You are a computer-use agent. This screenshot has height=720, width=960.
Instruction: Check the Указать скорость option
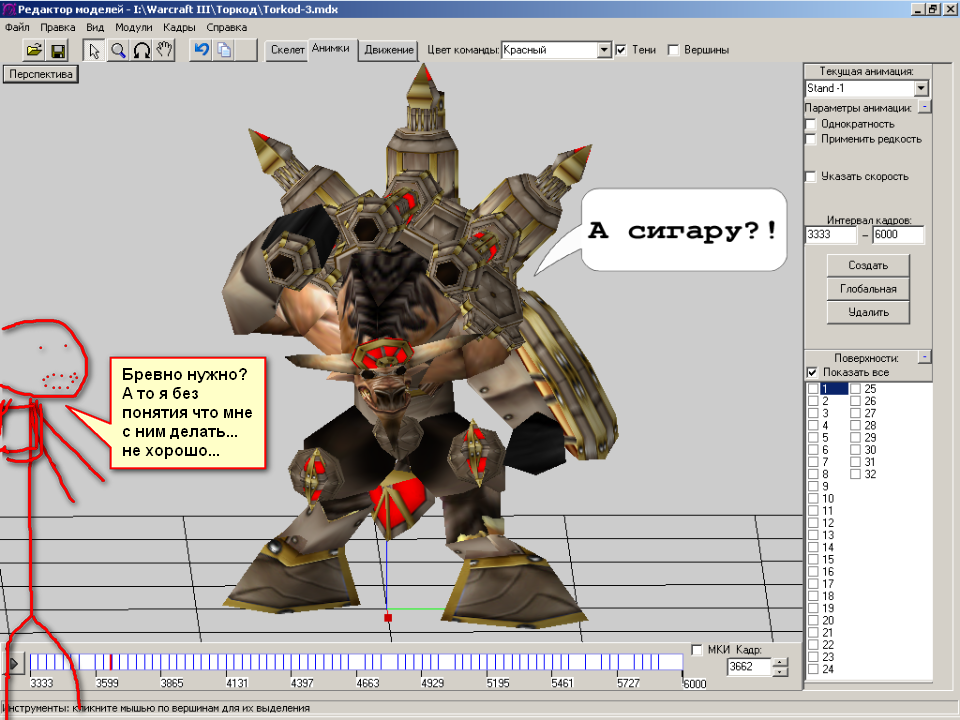click(811, 177)
